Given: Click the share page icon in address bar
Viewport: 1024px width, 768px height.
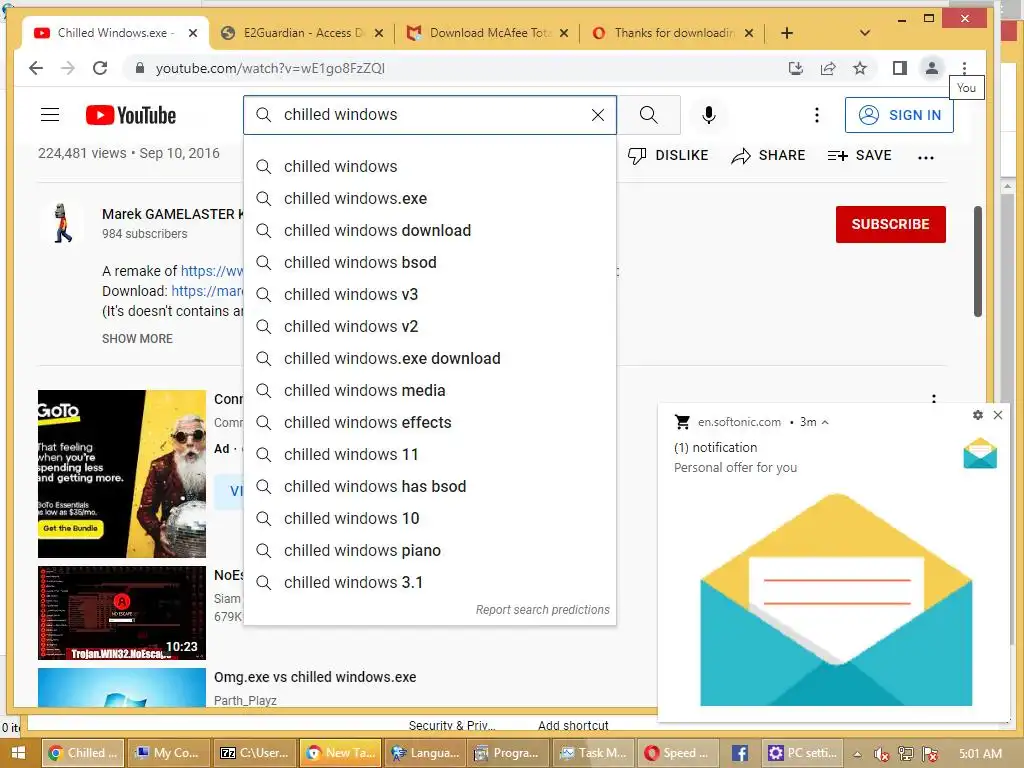Looking at the screenshot, I should (827, 68).
